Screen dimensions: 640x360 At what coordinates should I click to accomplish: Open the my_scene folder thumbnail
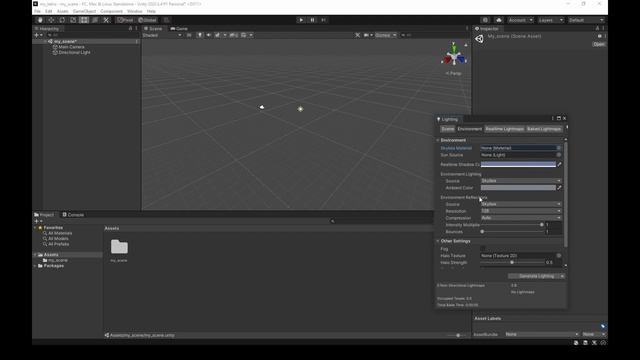119,247
